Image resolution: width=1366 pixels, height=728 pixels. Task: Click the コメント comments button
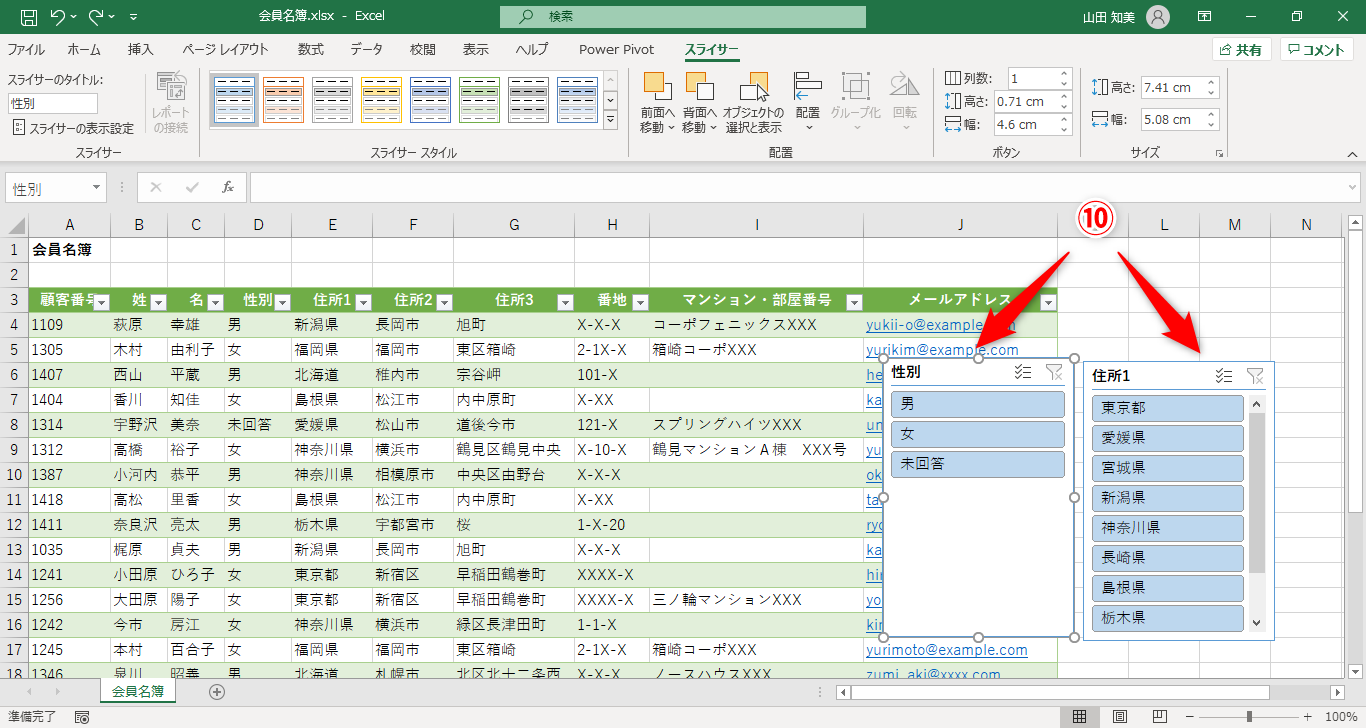tap(1316, 50)
